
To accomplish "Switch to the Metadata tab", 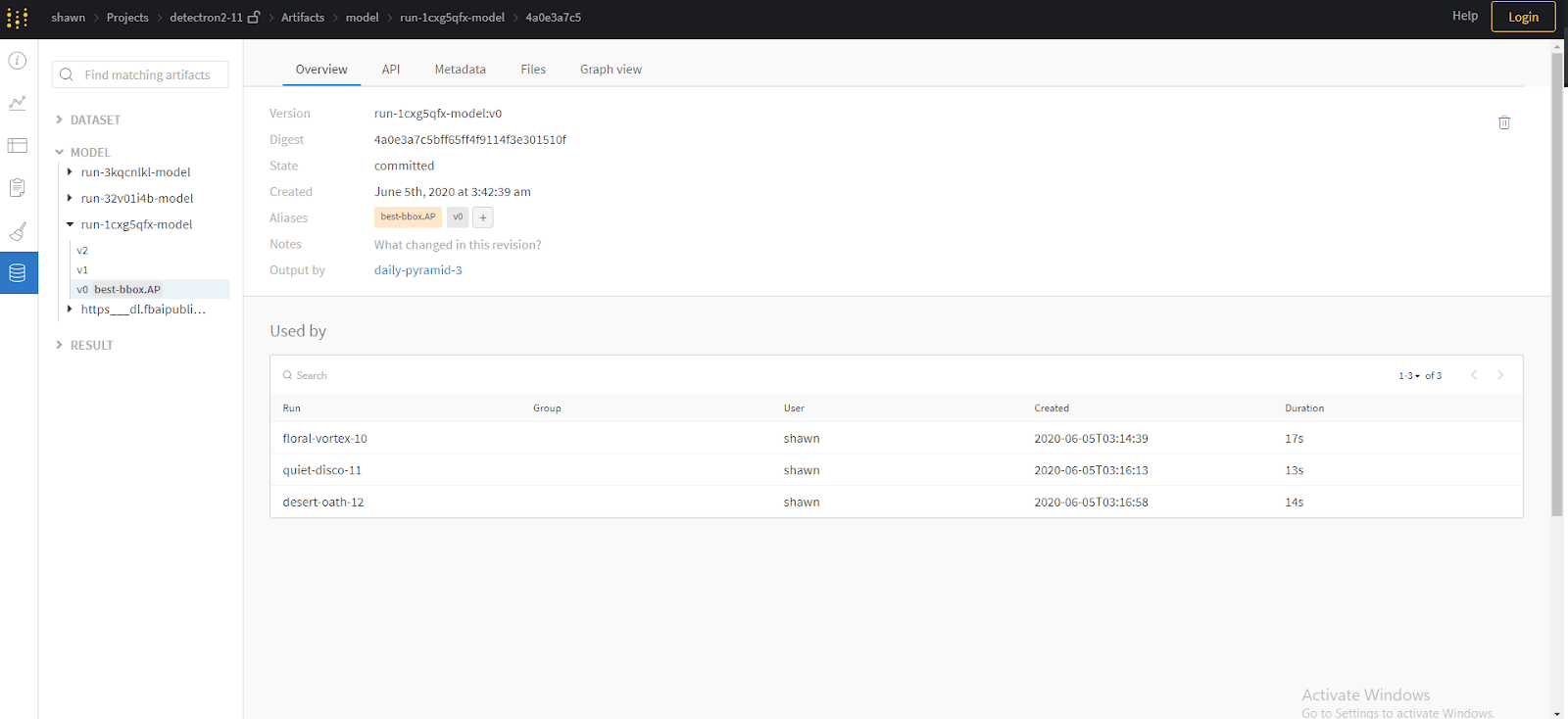I will (460, 70).
